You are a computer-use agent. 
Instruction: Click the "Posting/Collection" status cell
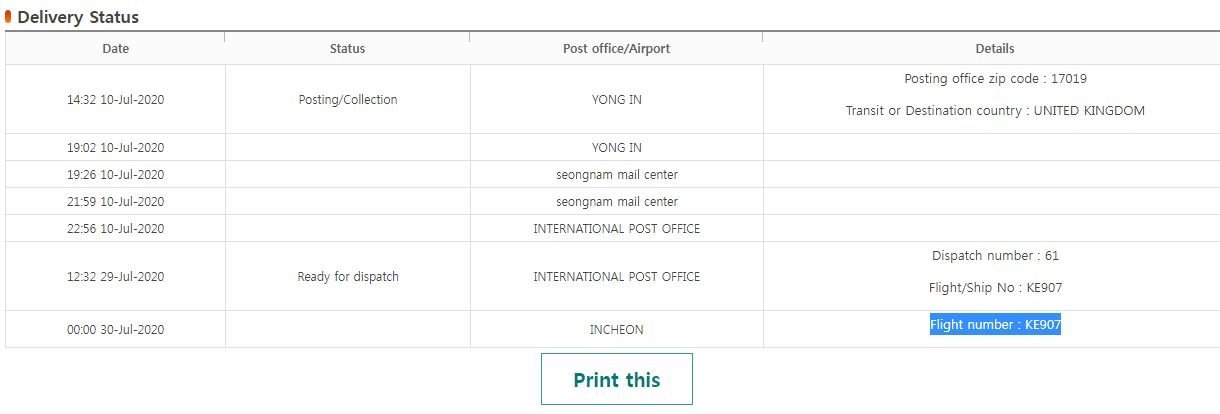tap(347, 100)
